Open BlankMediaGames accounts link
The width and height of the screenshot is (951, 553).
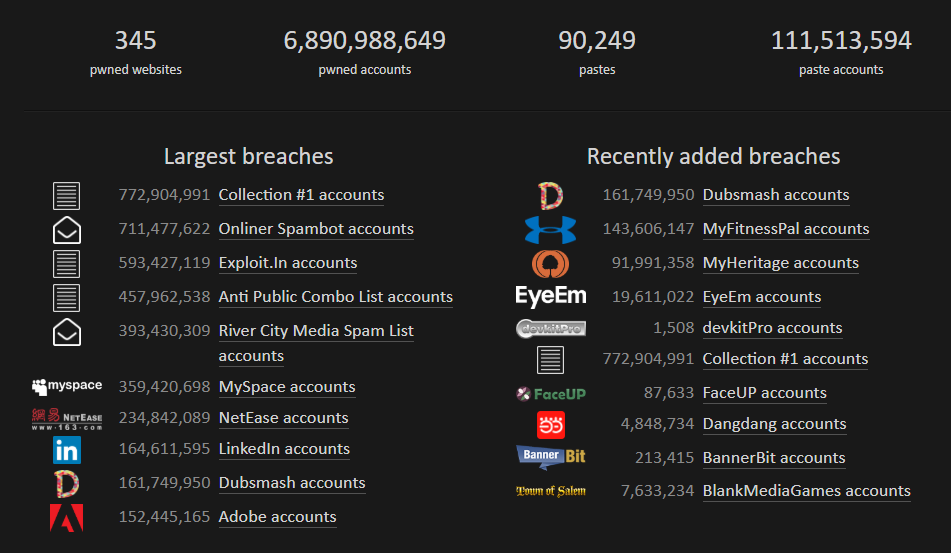pyautogui.click(x=807, y=491)
